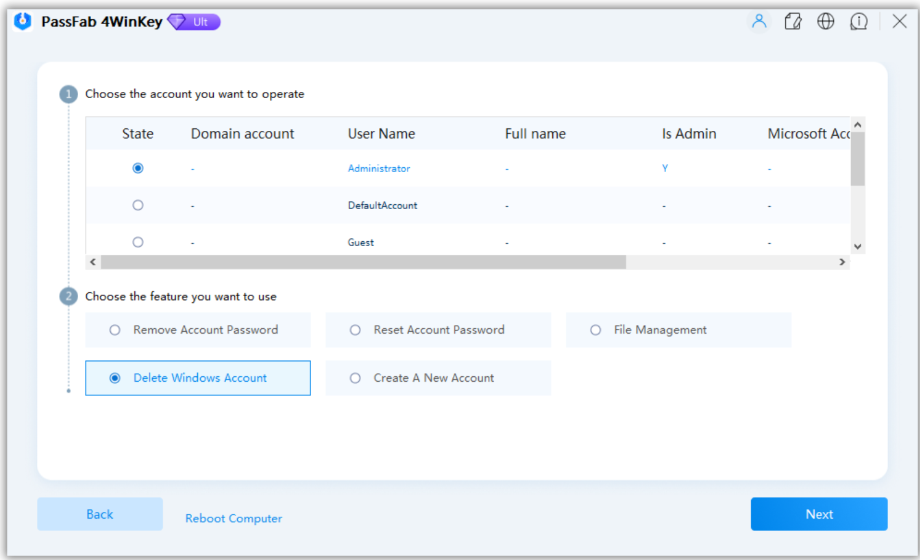Click the Domain account column header
The width and height of the screenshot is (920, 560).
pos(242,134)
